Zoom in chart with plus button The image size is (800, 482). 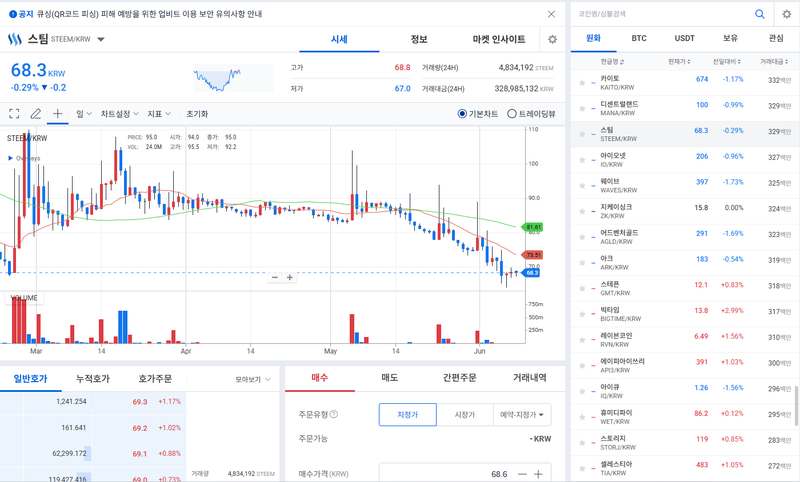click(290, 277)
